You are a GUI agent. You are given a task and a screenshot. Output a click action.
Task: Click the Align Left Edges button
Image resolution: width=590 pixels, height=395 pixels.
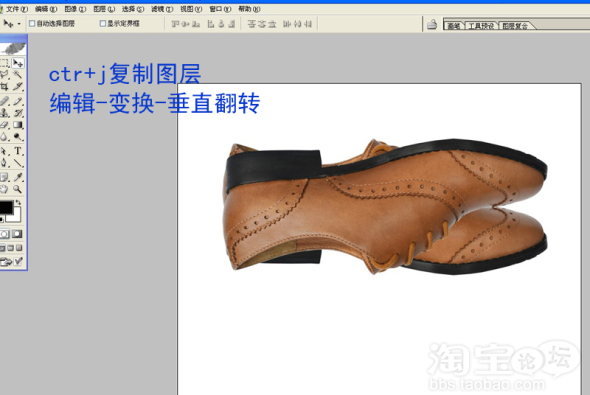coord(211,24)
